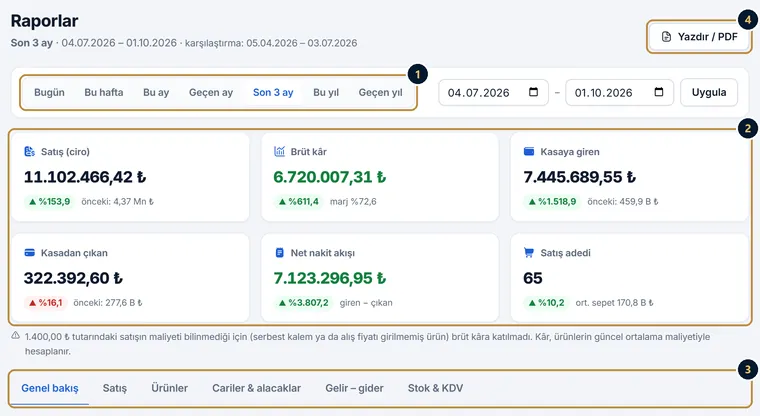Select the Bu ay period filter
The image size is (760, 416).
tap(156, 93)
